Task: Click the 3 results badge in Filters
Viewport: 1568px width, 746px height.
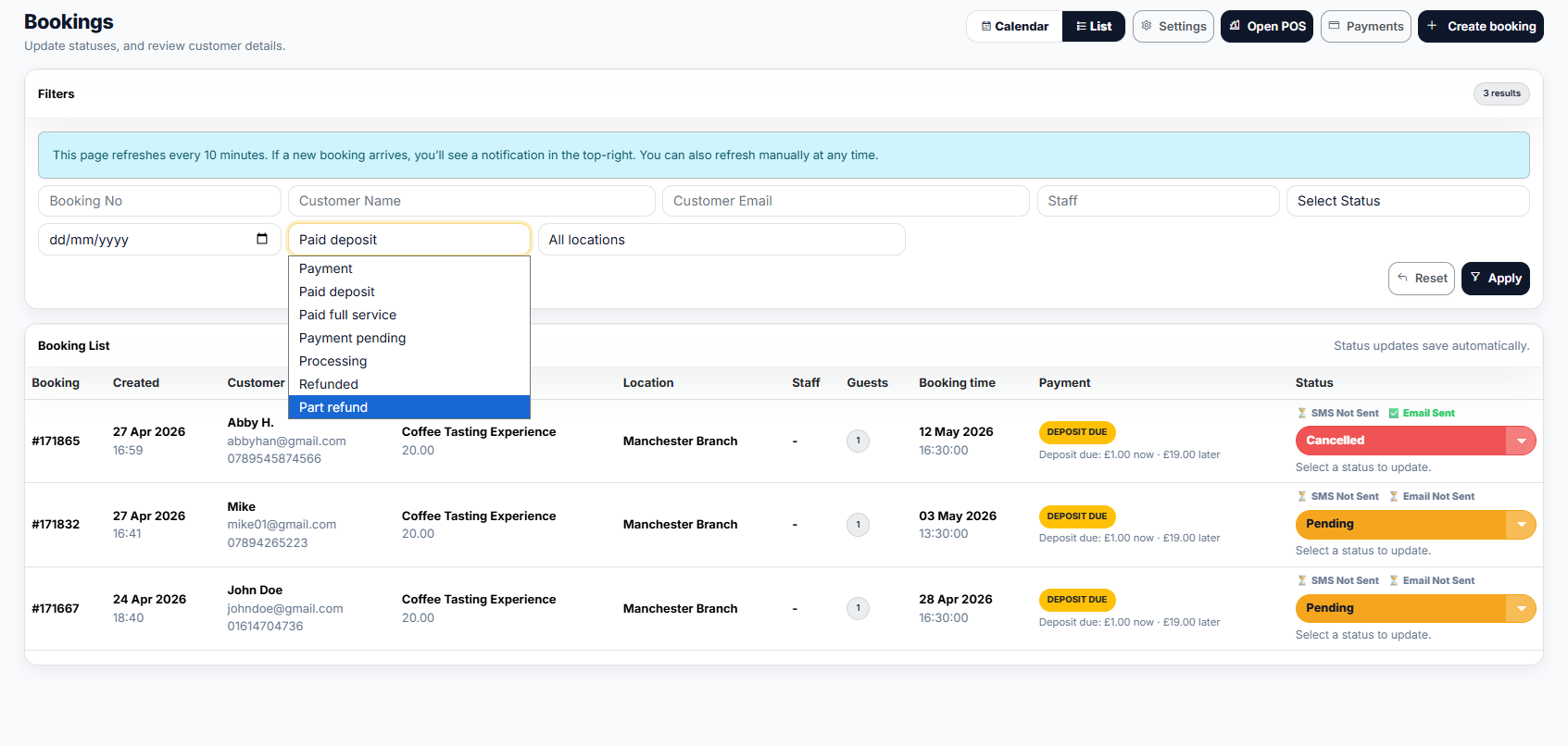Action: pos(1500,93)
